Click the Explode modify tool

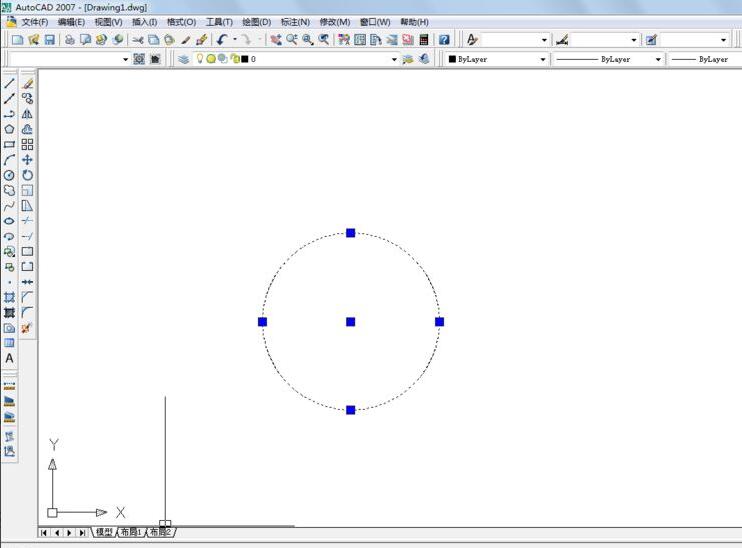tap(27, 328)
